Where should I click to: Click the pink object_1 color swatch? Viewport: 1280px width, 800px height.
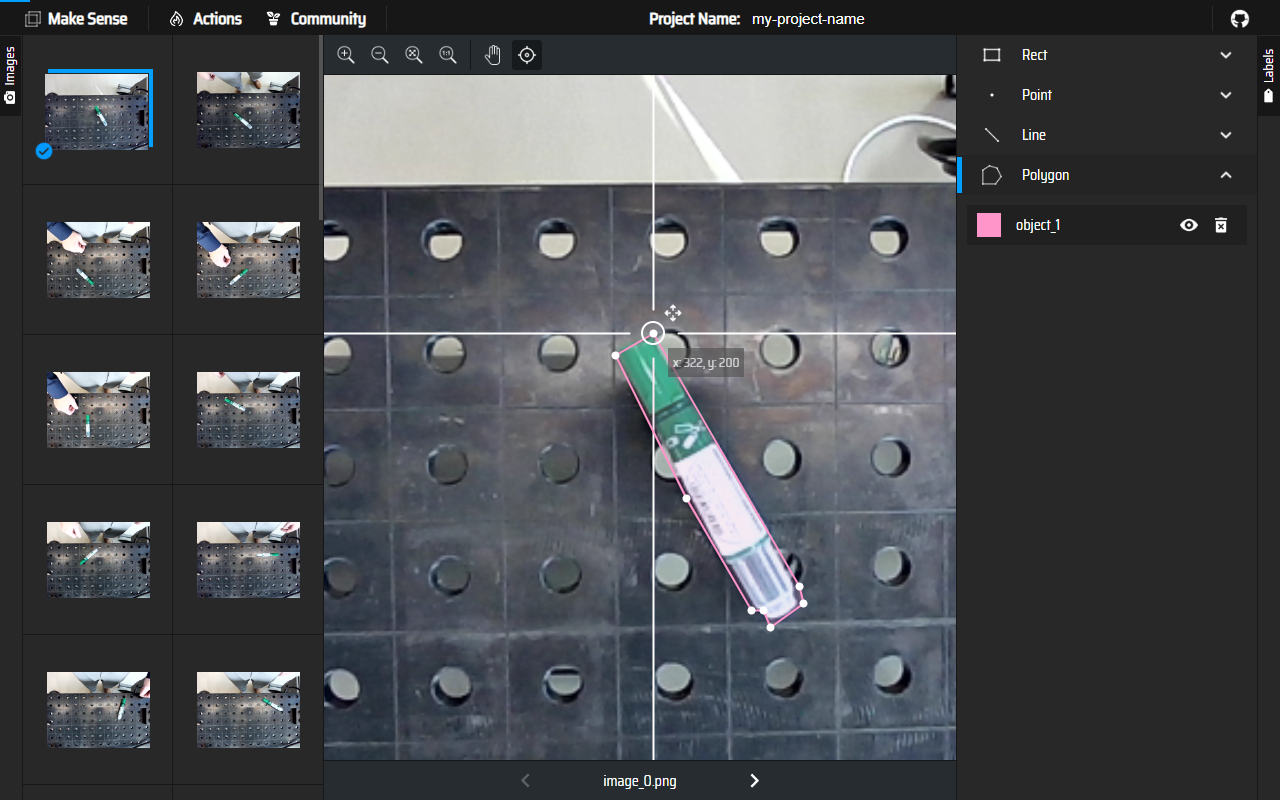tap(989, 225)
